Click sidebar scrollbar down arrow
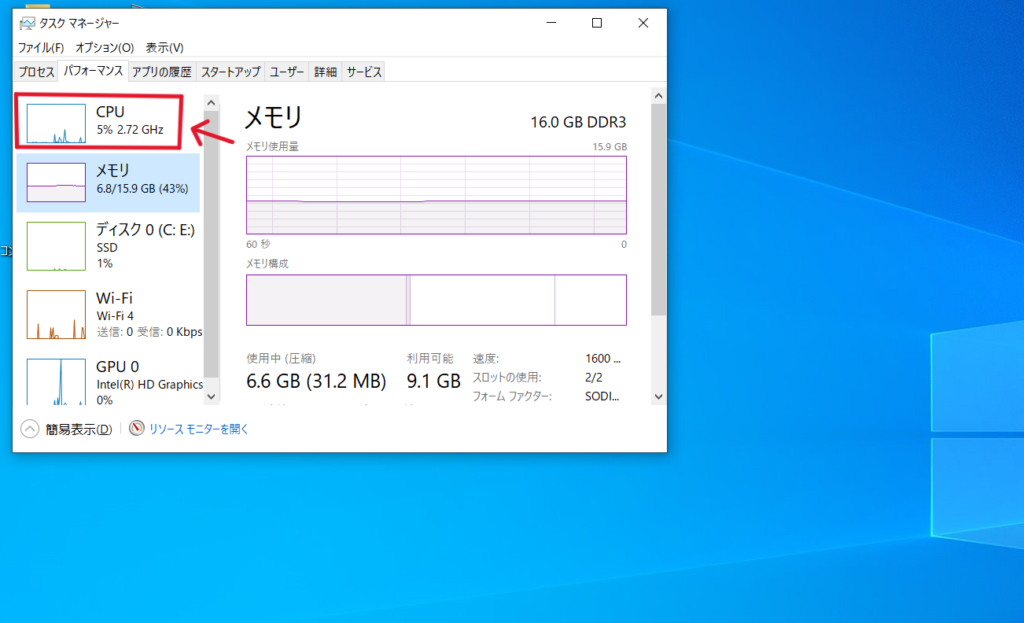Image resolution: width=1024 pixels, height=623 pixels. [x=210, y=397]
